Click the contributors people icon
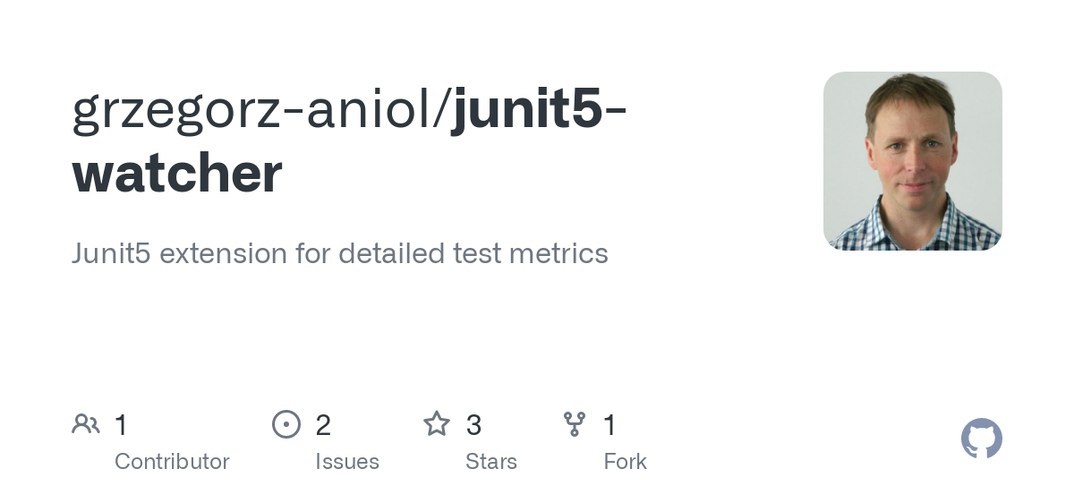This screenshot has height=480, width=1074. (x=86, y=425)
